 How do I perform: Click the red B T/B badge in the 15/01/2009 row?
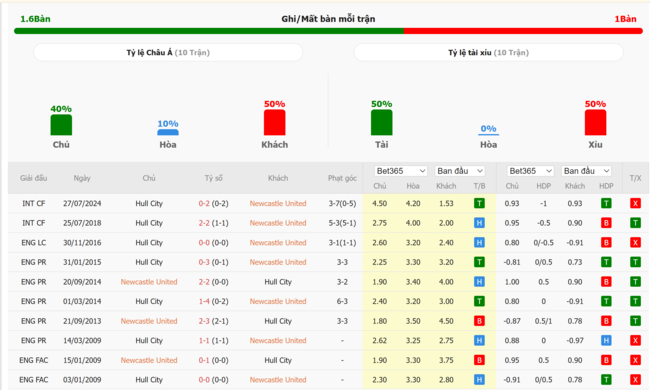coord(479,360)
